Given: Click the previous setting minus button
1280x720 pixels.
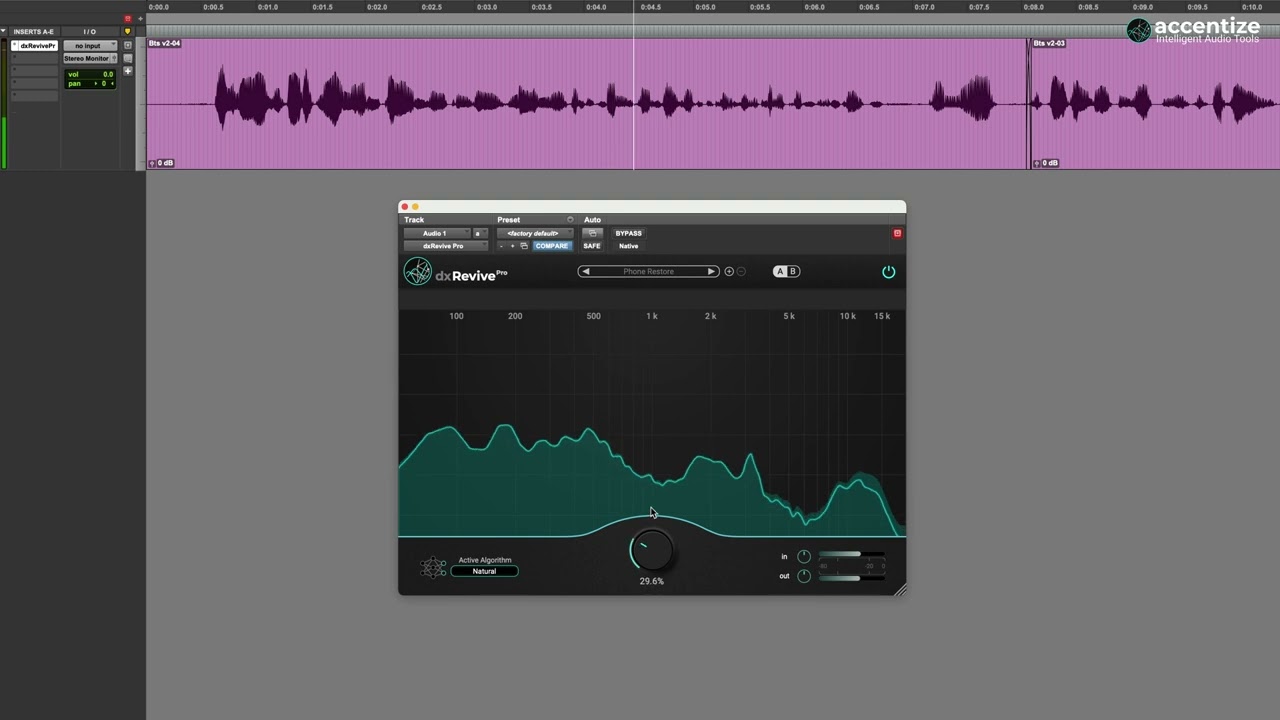Looking at the screenshot, I should (x=501, y=246).
